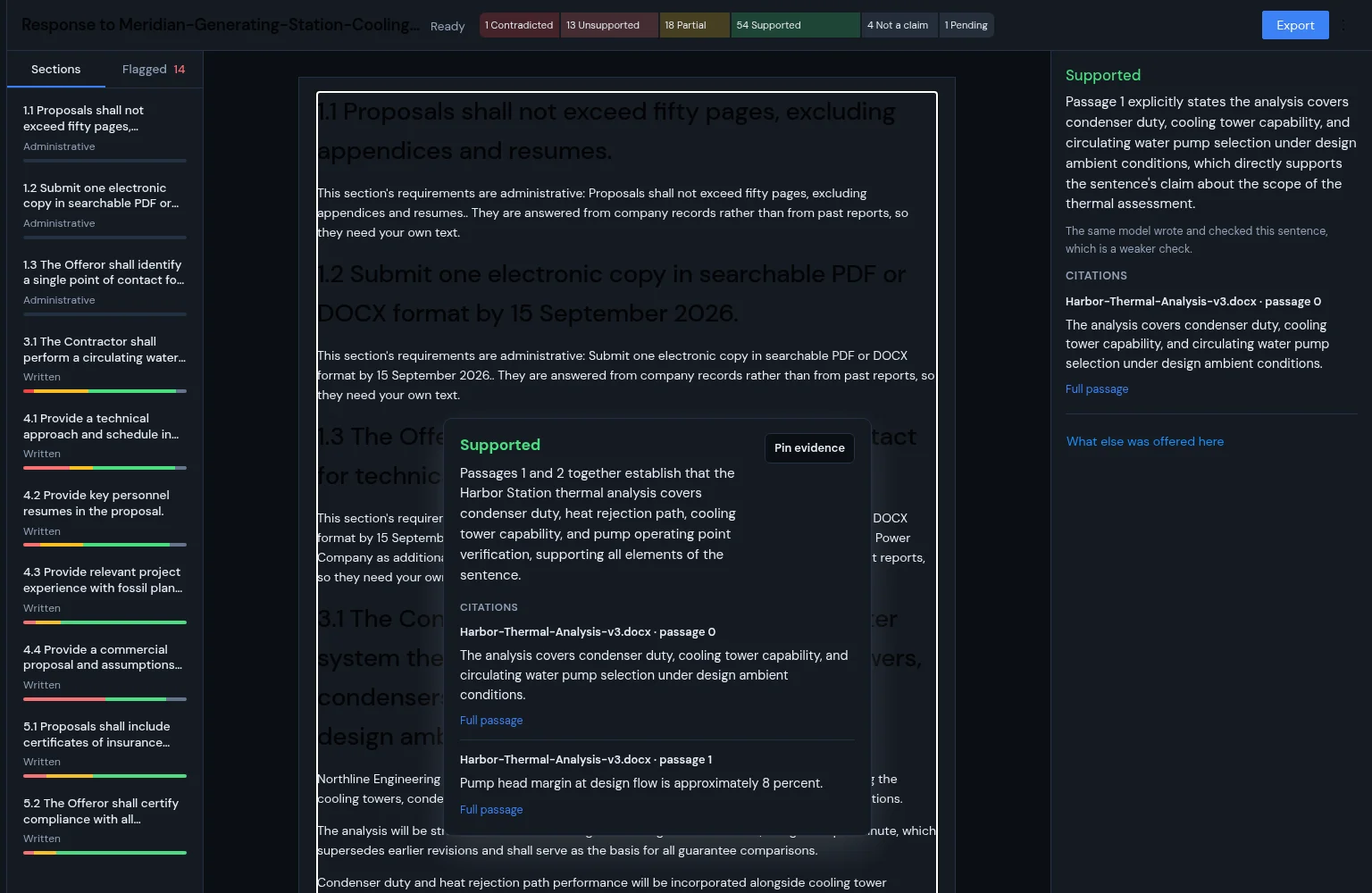This screenshot has width=1372, height=893.
Task: Click the document title 'Response to Meridian-Generating-Station-Cooling...'
Action: pos(220,25)
